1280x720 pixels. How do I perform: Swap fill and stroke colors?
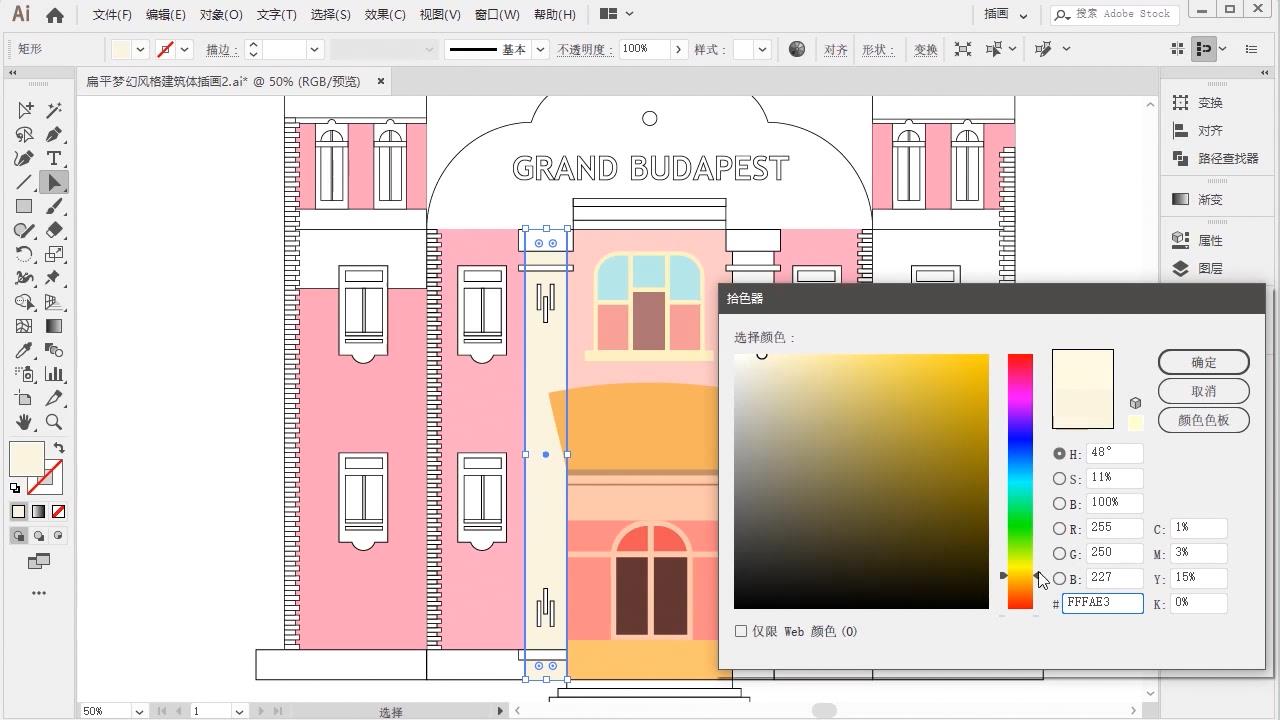pyautogui.click(x=59, y=448)
